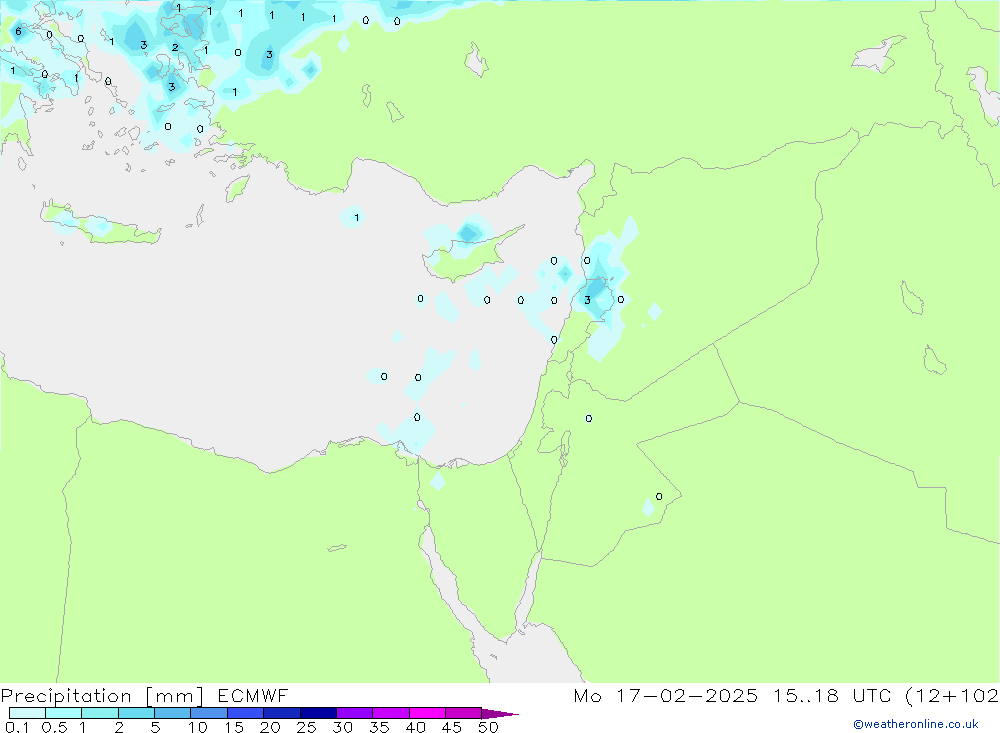The height and width of the screenshot is (733, 1000).
Task: Click the island of Crete on the map
Action: [x=99, y=223]
